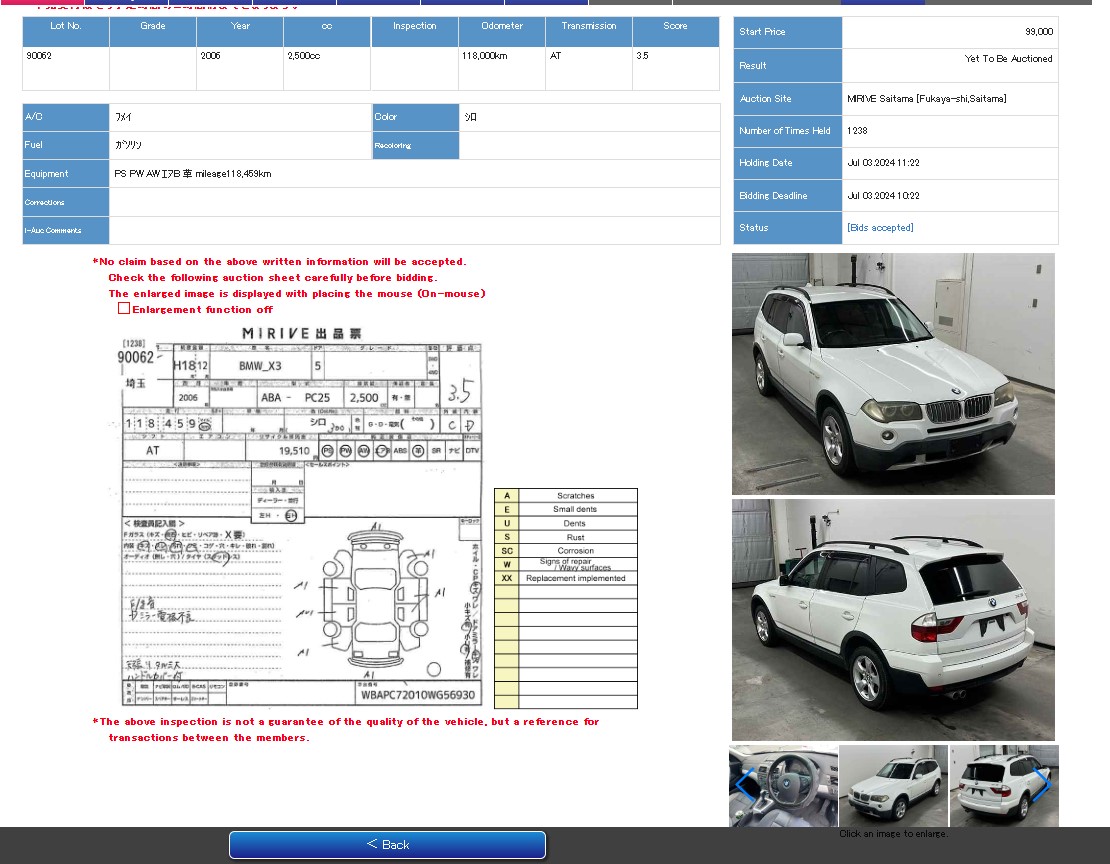This screenshot has height=864, width=1110.
Task: Click the Corrections label cell
Action: point(66,202)
